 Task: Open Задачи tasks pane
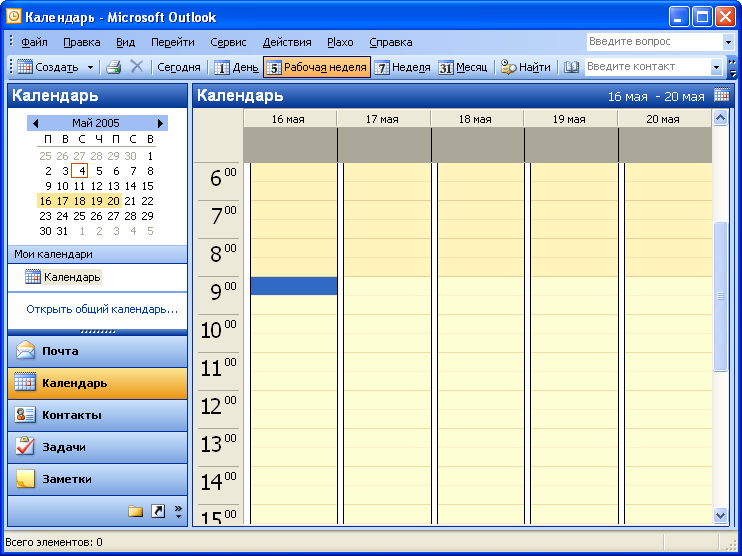coord(97,447)
